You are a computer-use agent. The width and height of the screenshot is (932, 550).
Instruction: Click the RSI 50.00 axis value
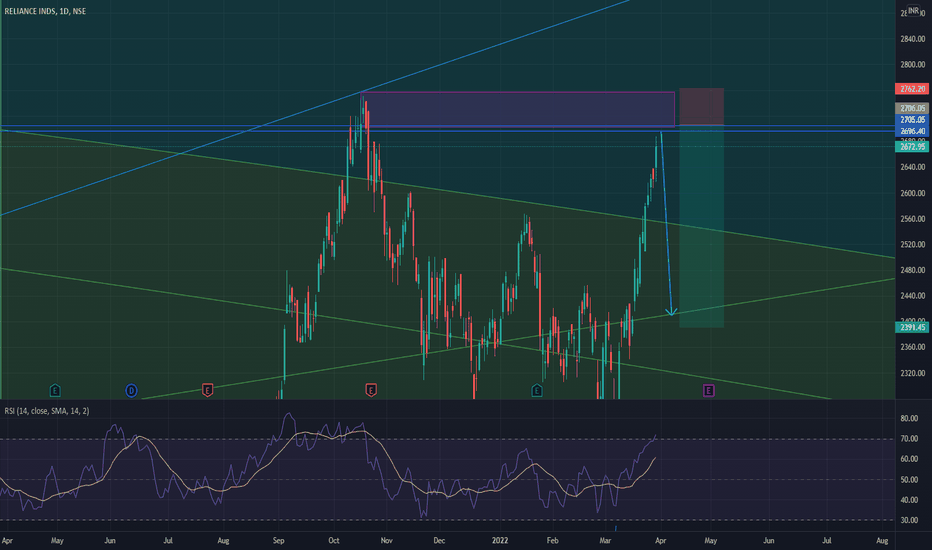point(909,480)
